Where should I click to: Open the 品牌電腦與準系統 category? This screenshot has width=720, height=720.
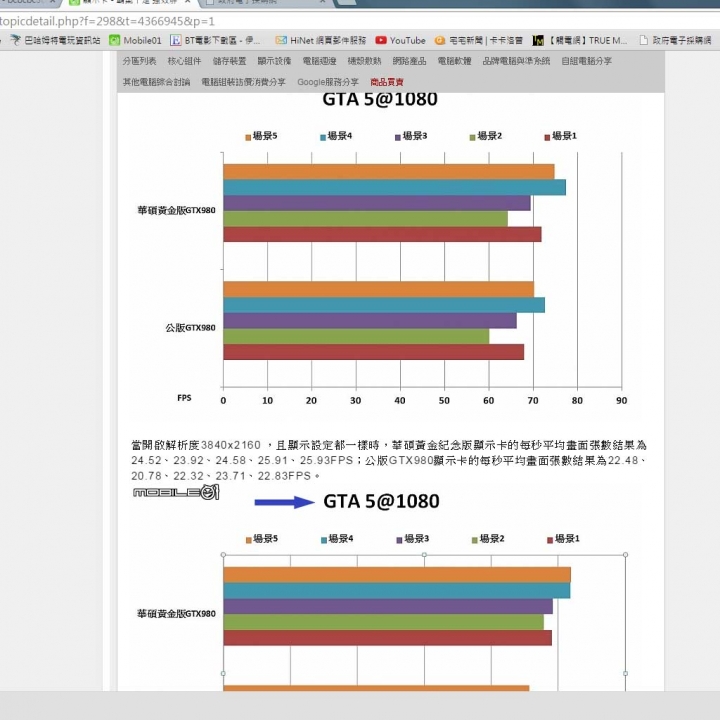coord(516,61)
